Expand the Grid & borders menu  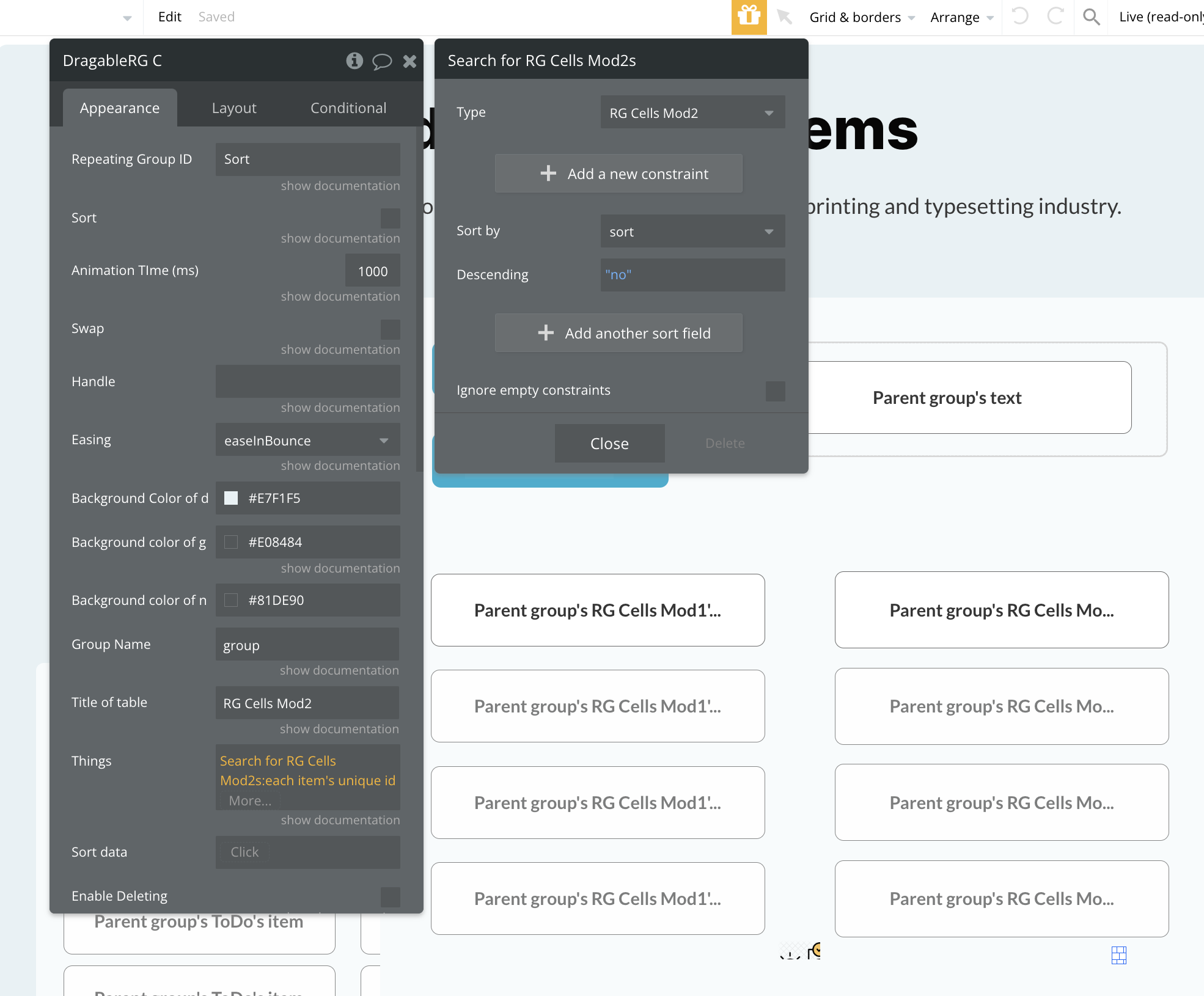coord(862,17)
